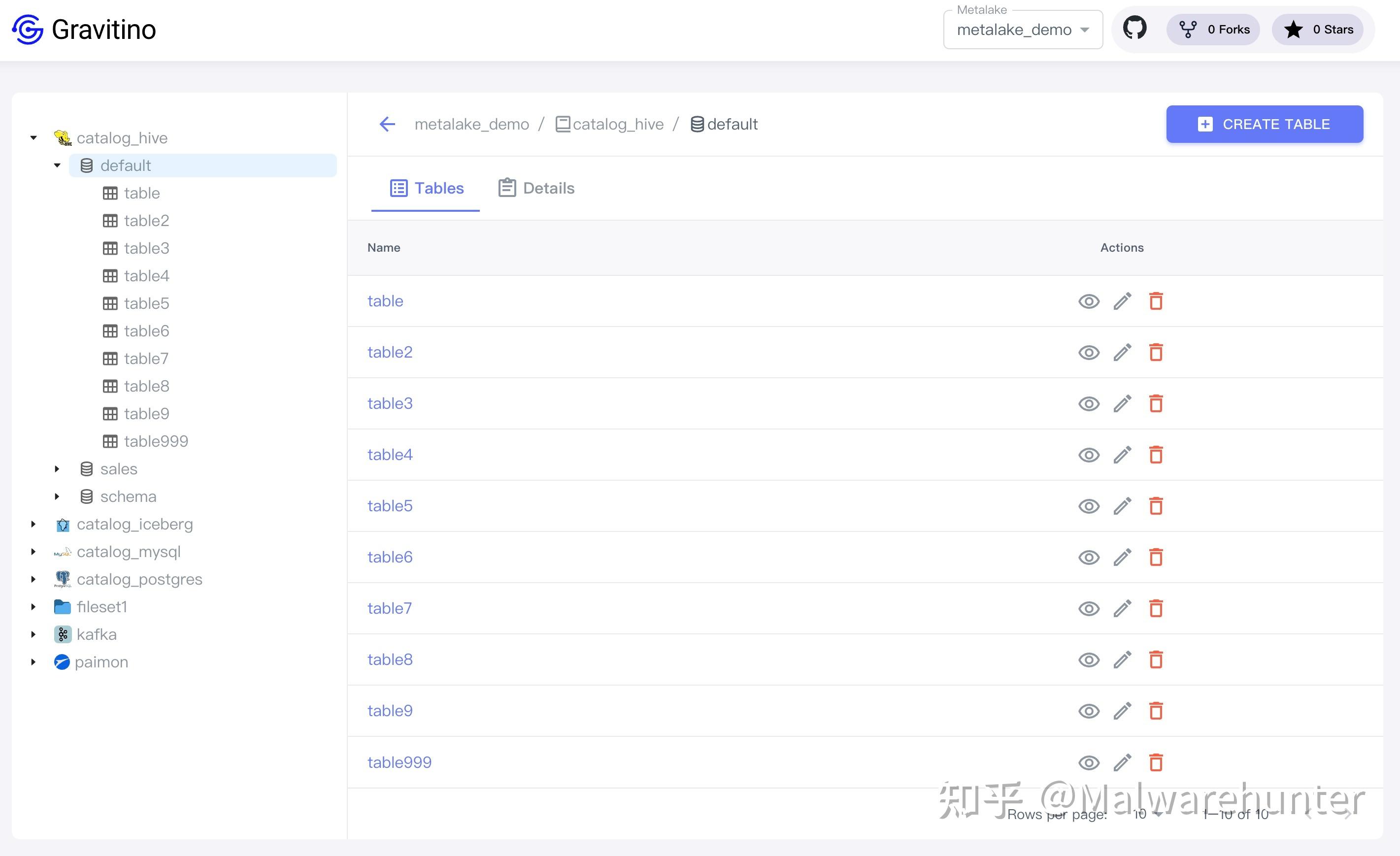Collapse the catalog_hive tree node
The width and height of the screenshot is (1400, 856).
33,137
